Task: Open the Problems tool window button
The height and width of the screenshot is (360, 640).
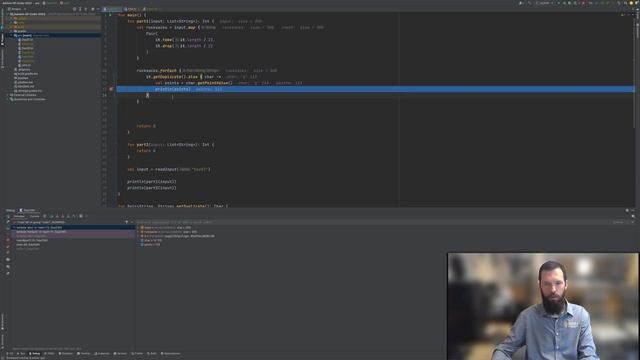Action: [x=65, y=353]
